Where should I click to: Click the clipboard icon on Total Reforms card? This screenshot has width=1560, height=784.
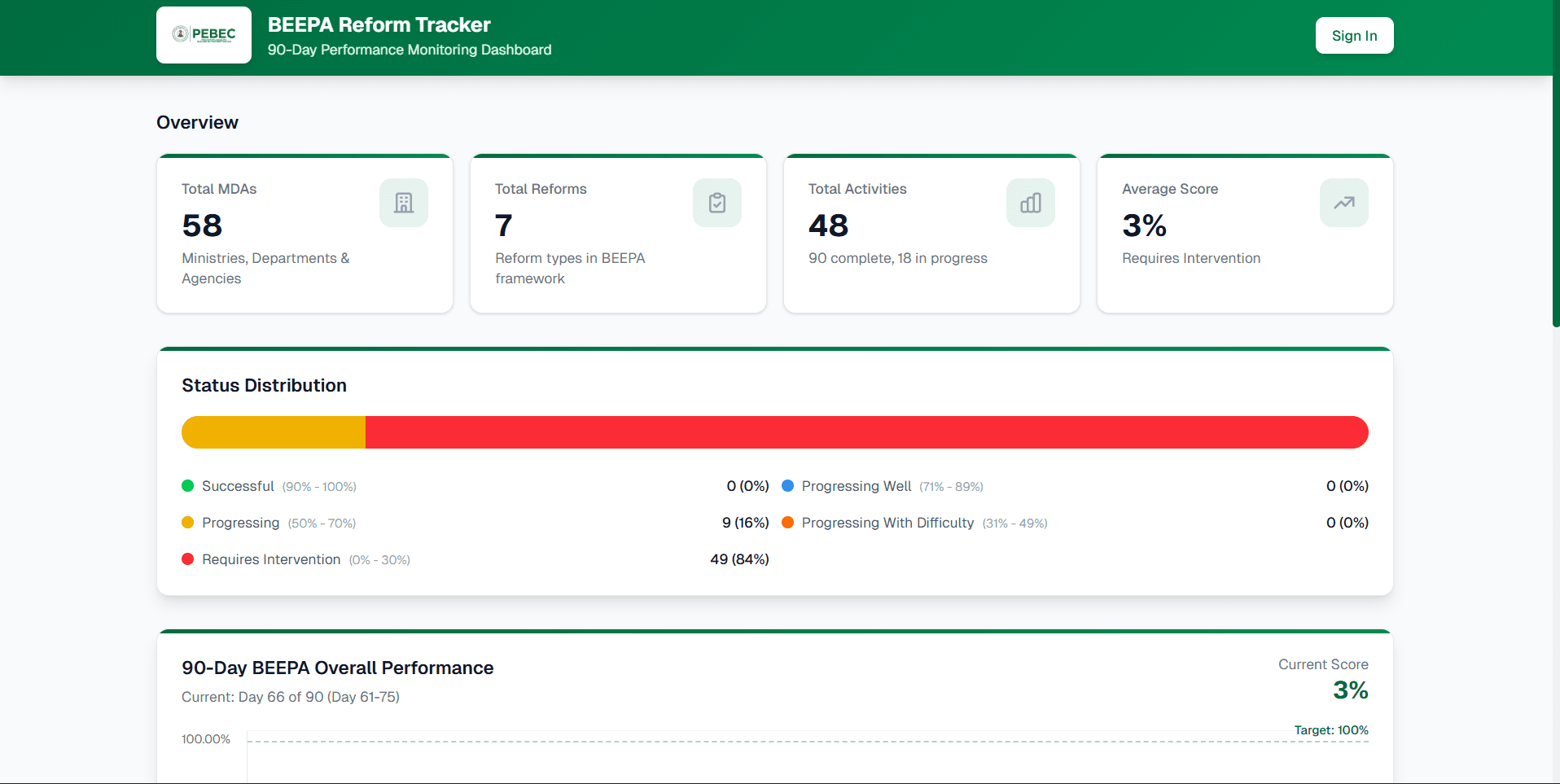click(717, 203)
